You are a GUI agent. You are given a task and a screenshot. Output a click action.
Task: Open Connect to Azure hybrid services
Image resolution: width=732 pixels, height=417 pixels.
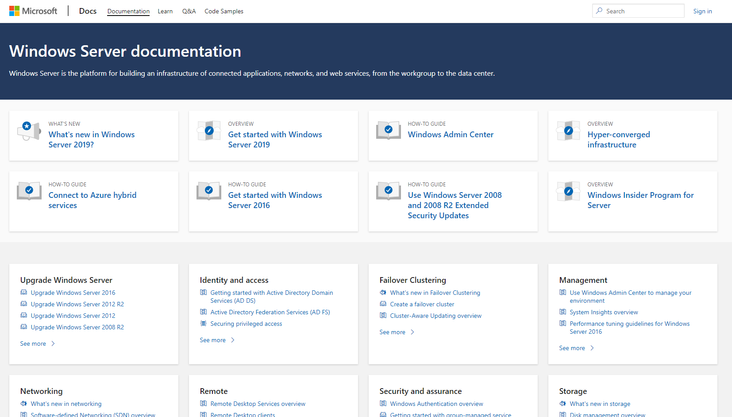click(92, 200)
